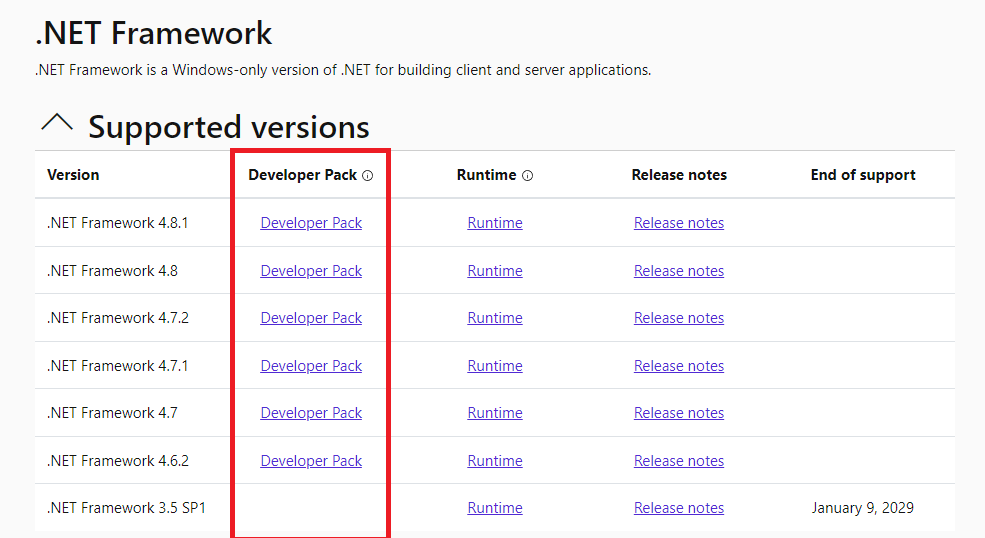Click the Runtime column header text
This screenshot has height=538, width=985.
487,175
